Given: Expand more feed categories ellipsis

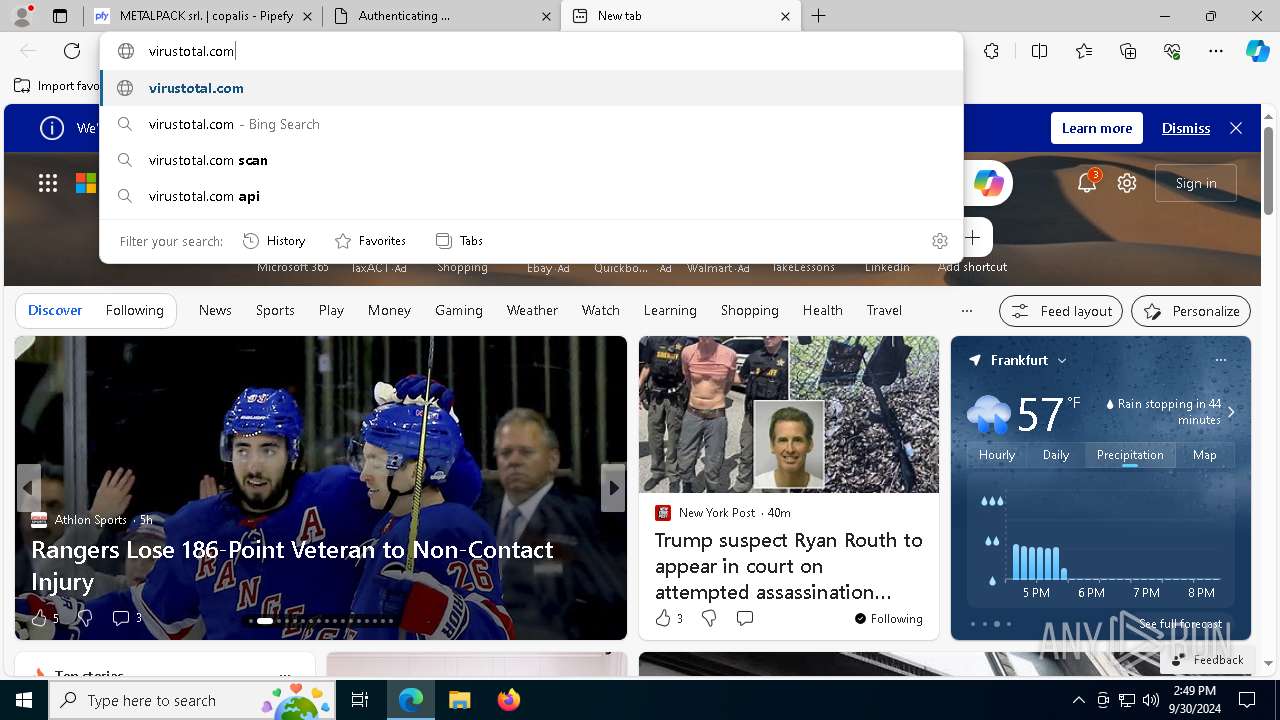Looking at the screenshot, I should point(966,311).
